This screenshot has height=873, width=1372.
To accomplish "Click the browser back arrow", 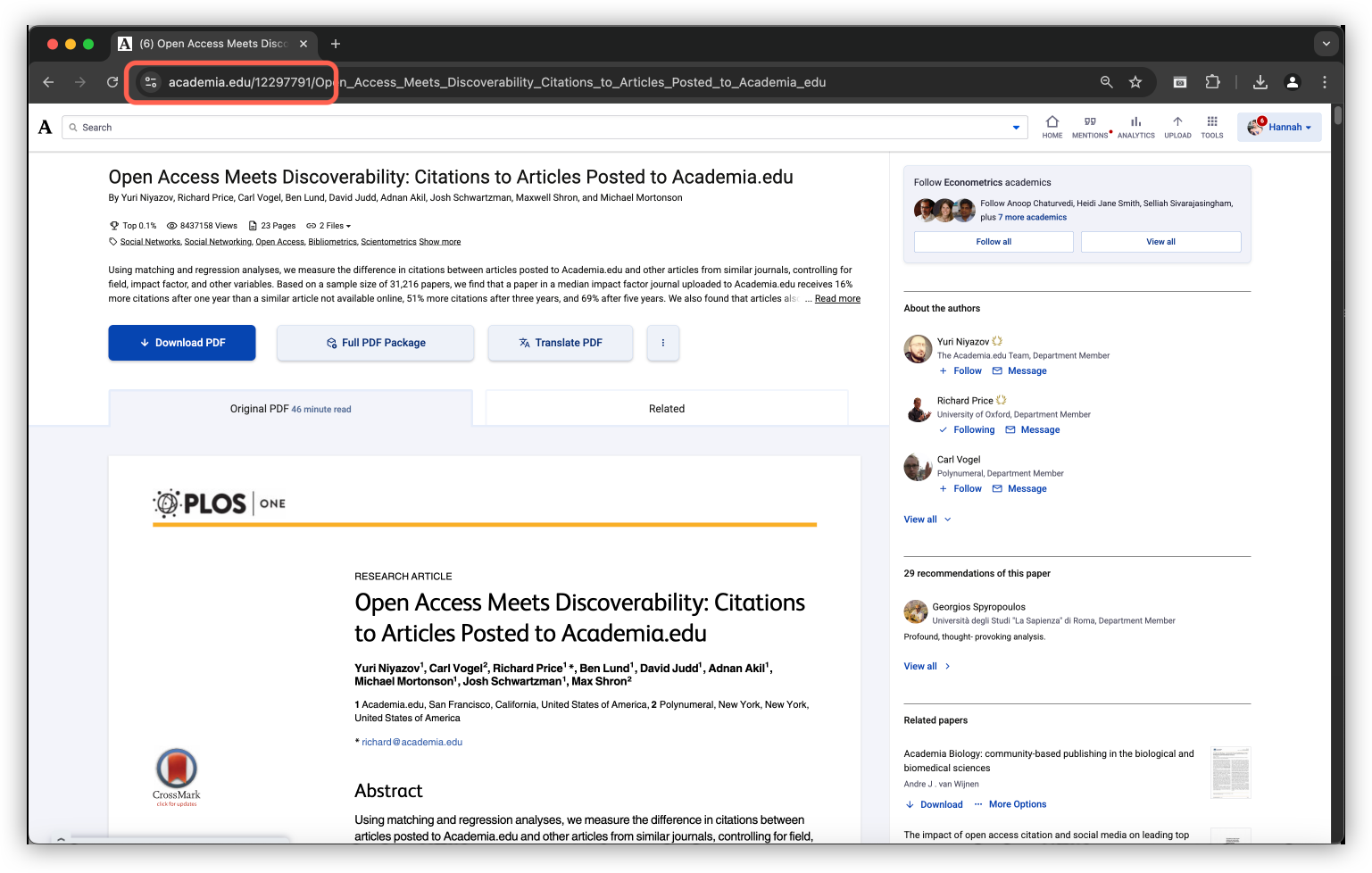I will (x=48, y=82).
